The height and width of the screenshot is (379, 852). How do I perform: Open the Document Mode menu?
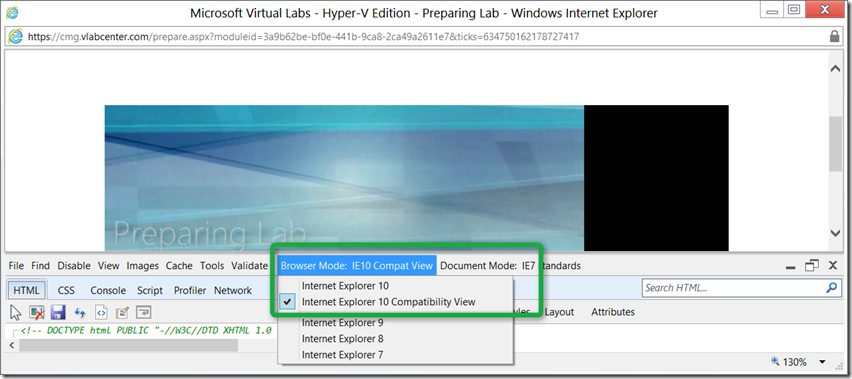510,266
